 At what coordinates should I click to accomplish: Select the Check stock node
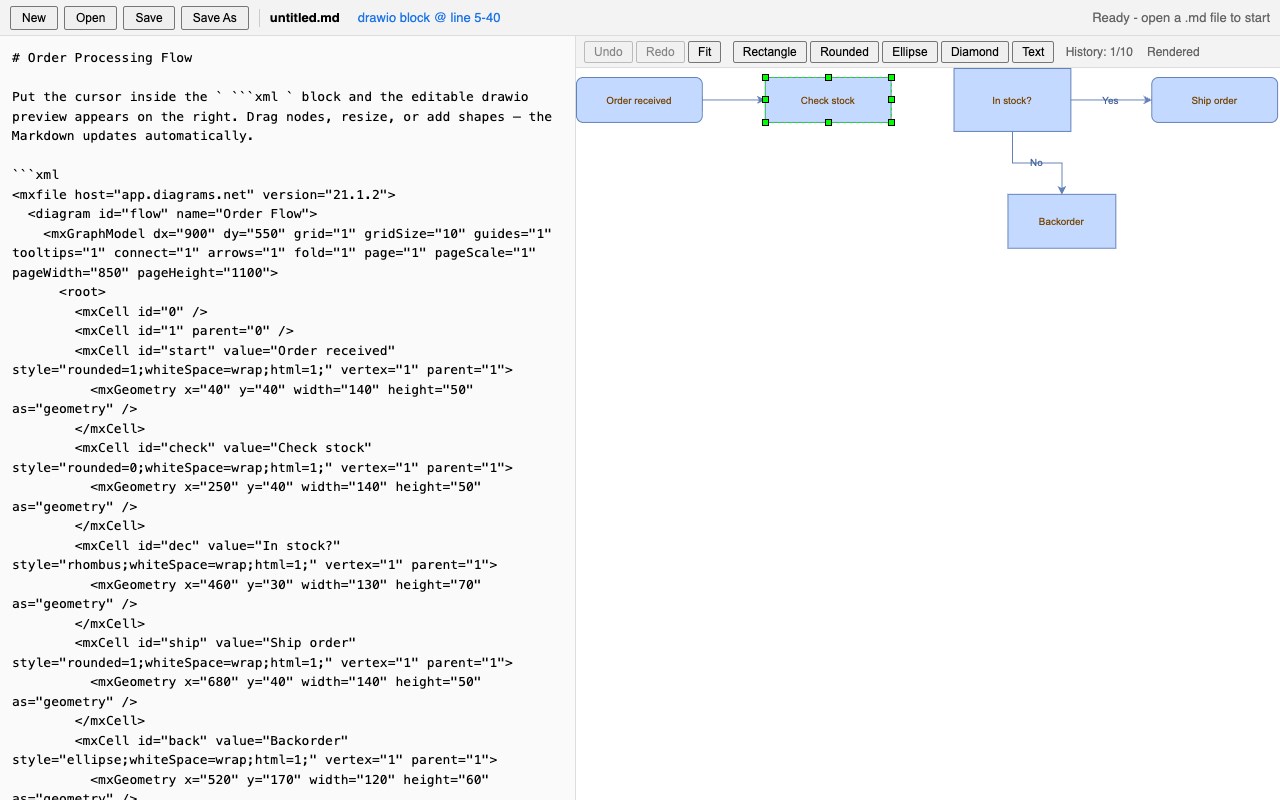[828, 100]
